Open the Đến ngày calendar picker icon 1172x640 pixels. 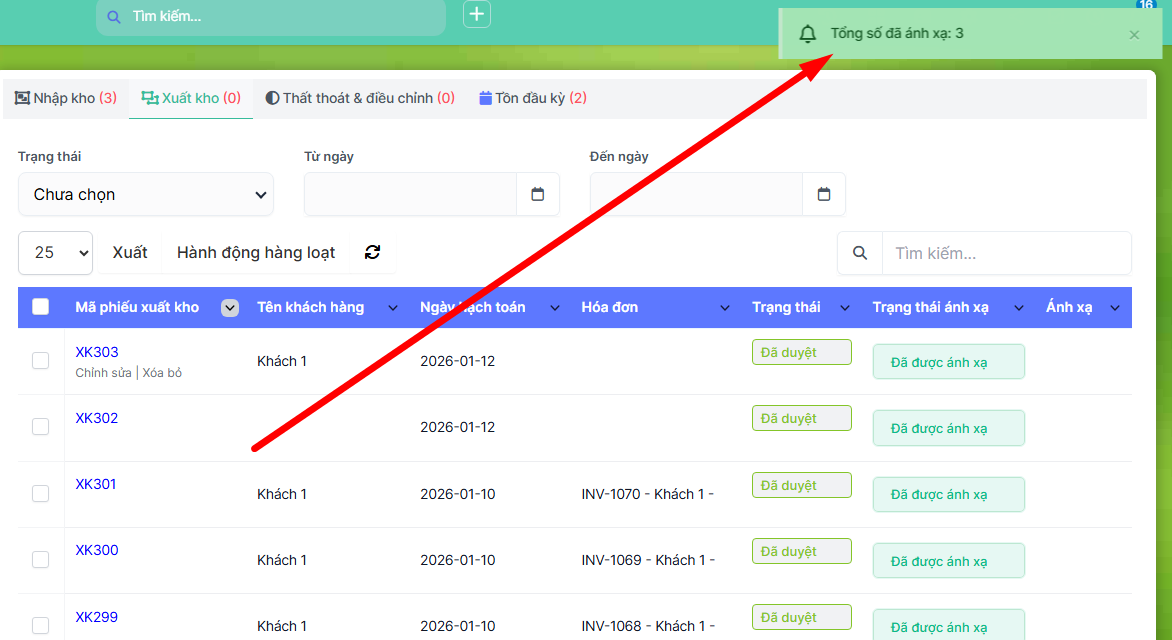(824, 194)
